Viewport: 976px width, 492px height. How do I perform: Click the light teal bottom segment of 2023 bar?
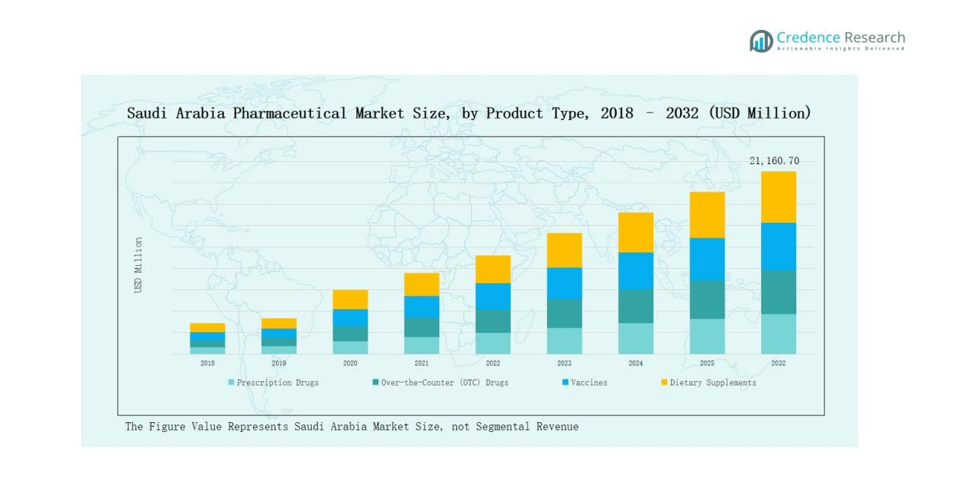click(564, 341)
